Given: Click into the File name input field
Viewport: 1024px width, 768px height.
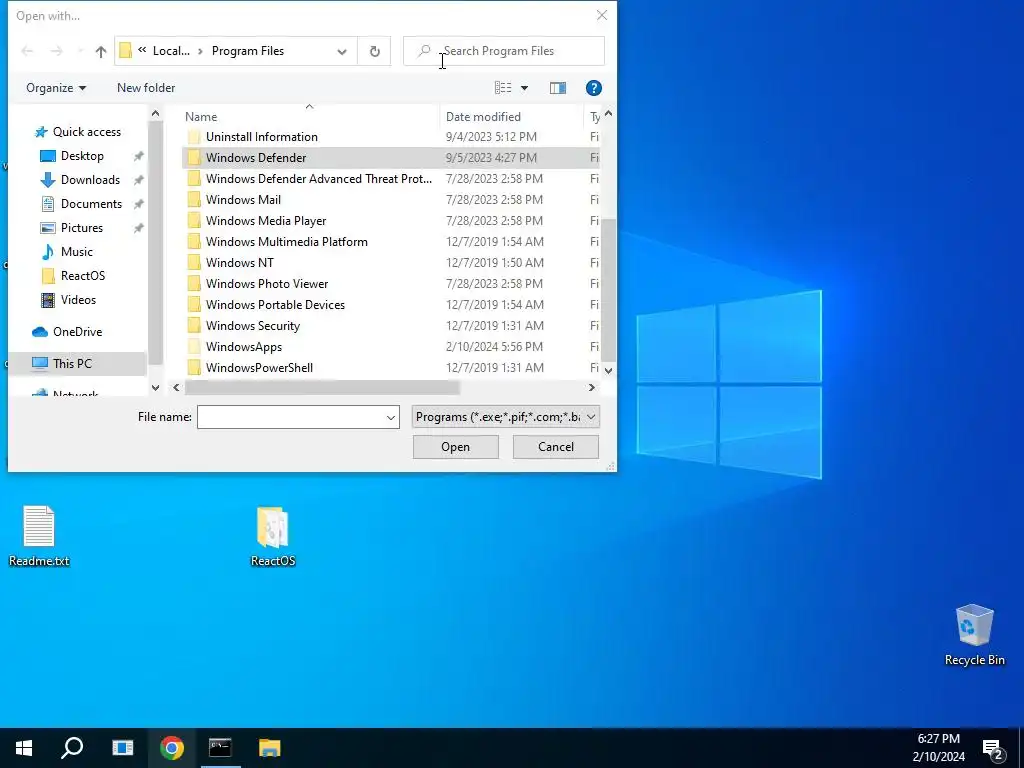Looking at the screenshot, I should point(291,417).
